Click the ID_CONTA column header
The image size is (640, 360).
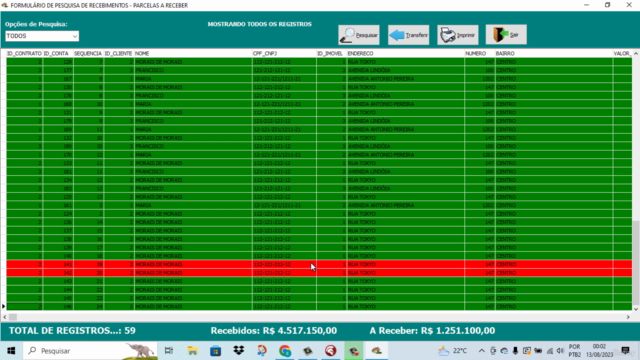click(x=58, y=53)
